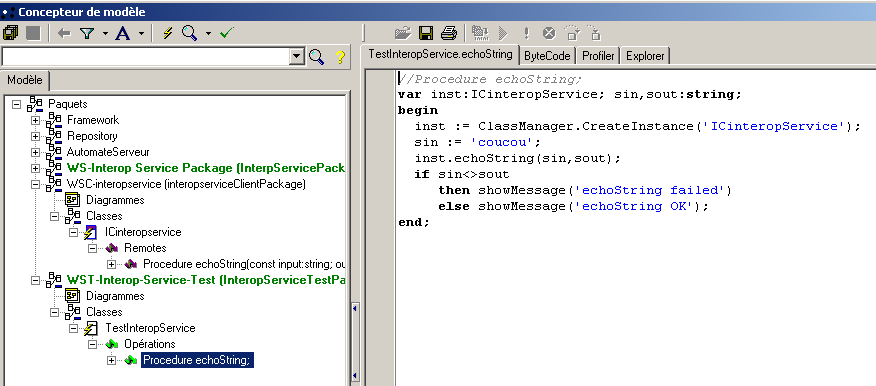Select WST-Interop-Service-Test package

(x=206, y=280)
